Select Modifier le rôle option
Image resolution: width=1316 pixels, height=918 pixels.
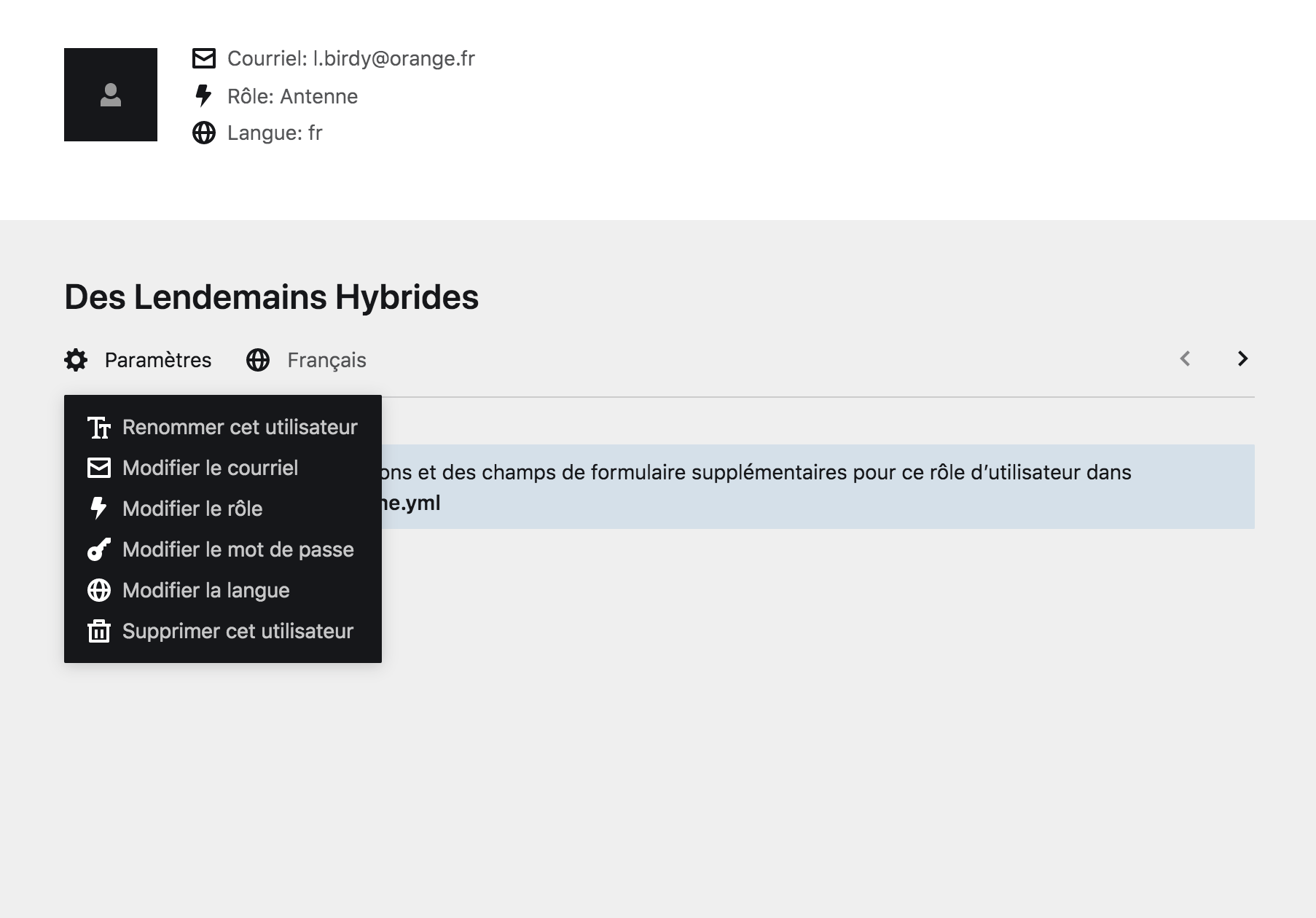point(192,509)
